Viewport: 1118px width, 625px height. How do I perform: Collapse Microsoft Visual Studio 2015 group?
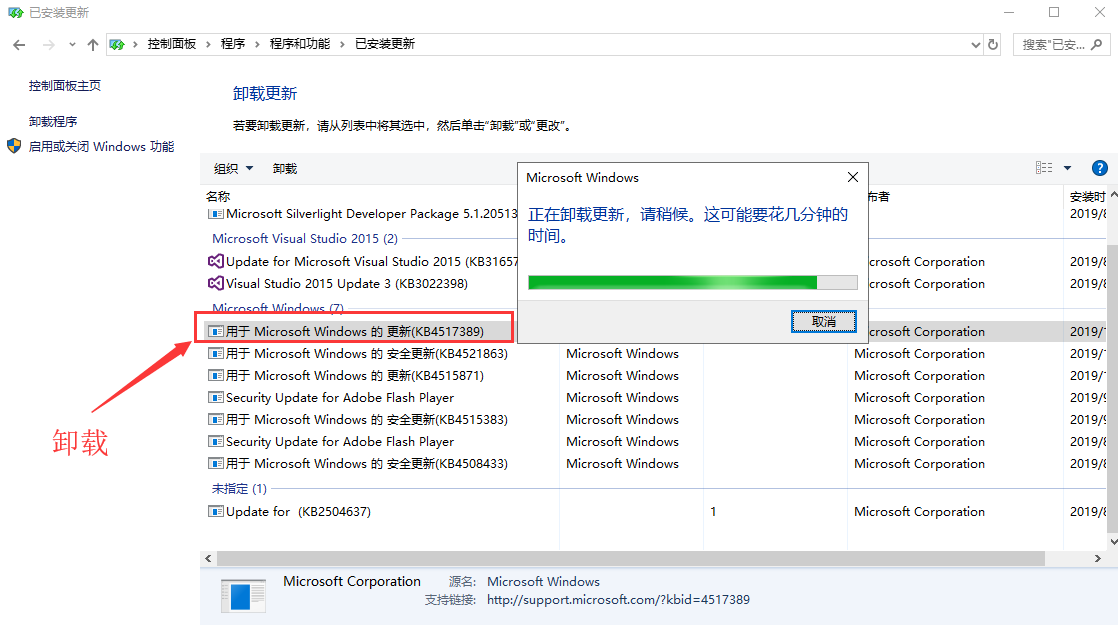304,239
